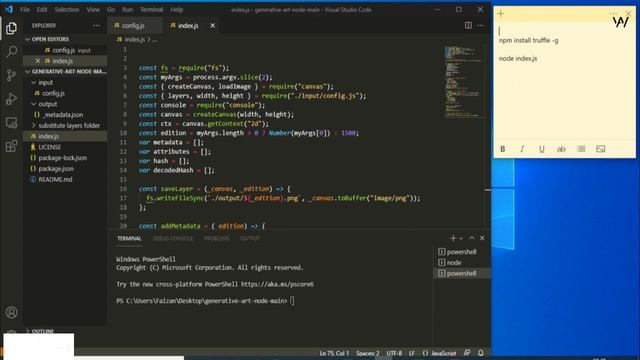Open the View menu
Screen dimensions: 640x360
pos(93,9)
